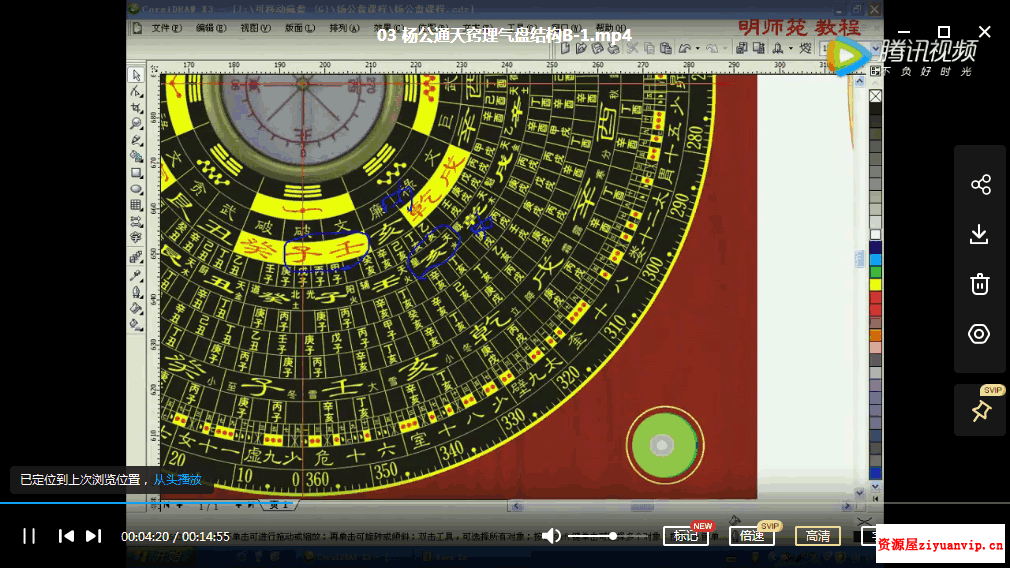The image size is (1010, 568).
Task: Skip to the next video
Action: point(93,536)
